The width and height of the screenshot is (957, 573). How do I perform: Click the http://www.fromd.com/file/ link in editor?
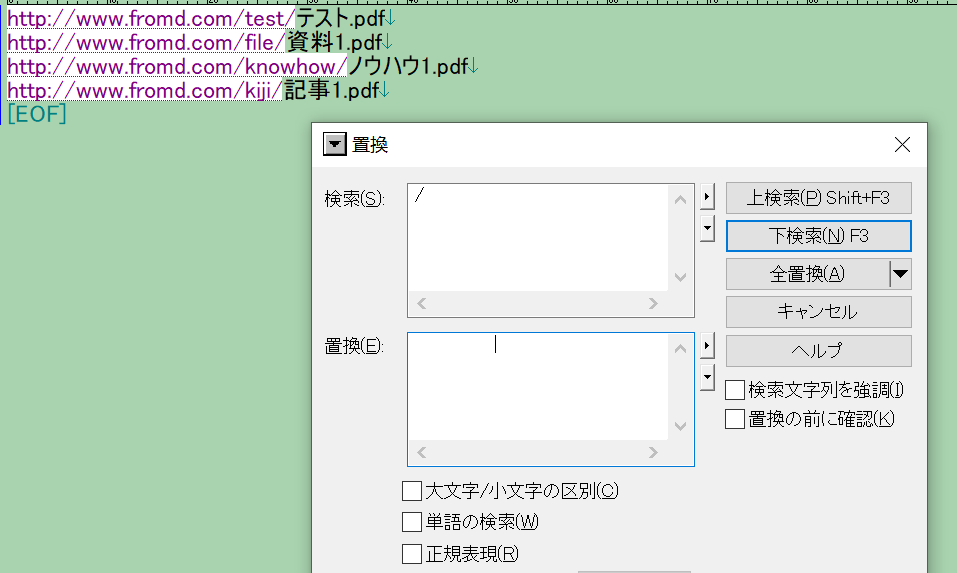pos(146,42)
